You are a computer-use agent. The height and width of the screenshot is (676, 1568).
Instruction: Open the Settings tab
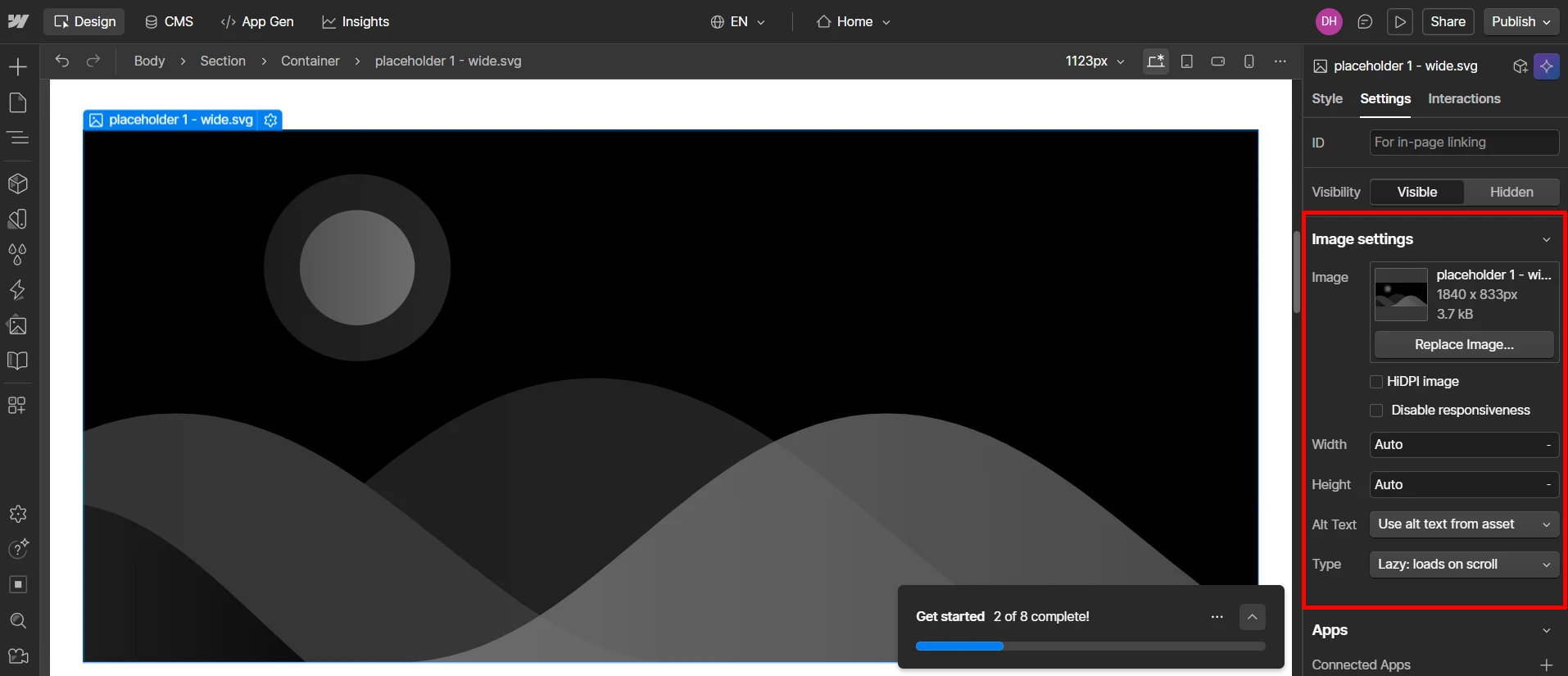1385,99
